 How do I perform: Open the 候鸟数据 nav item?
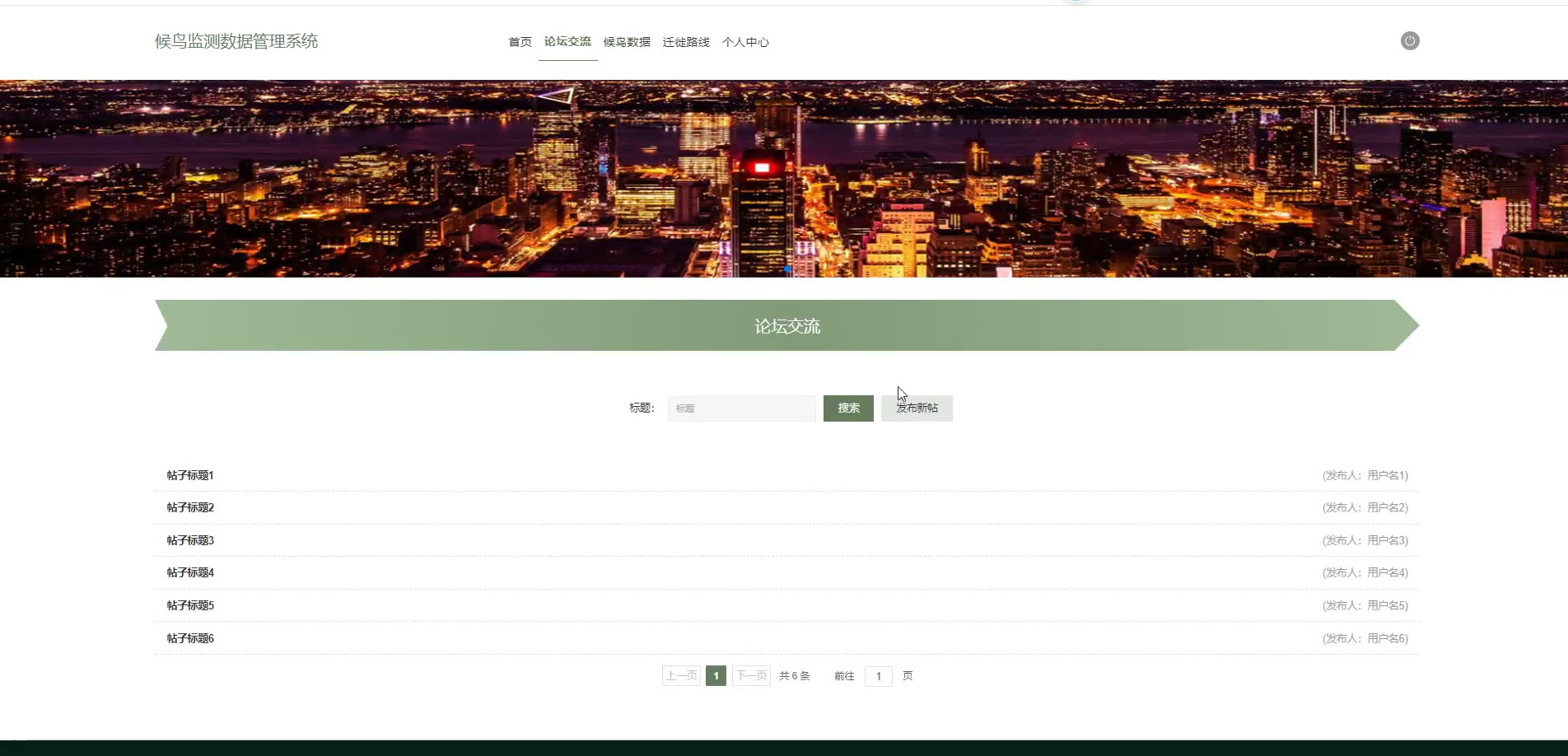tap(627, 42)
